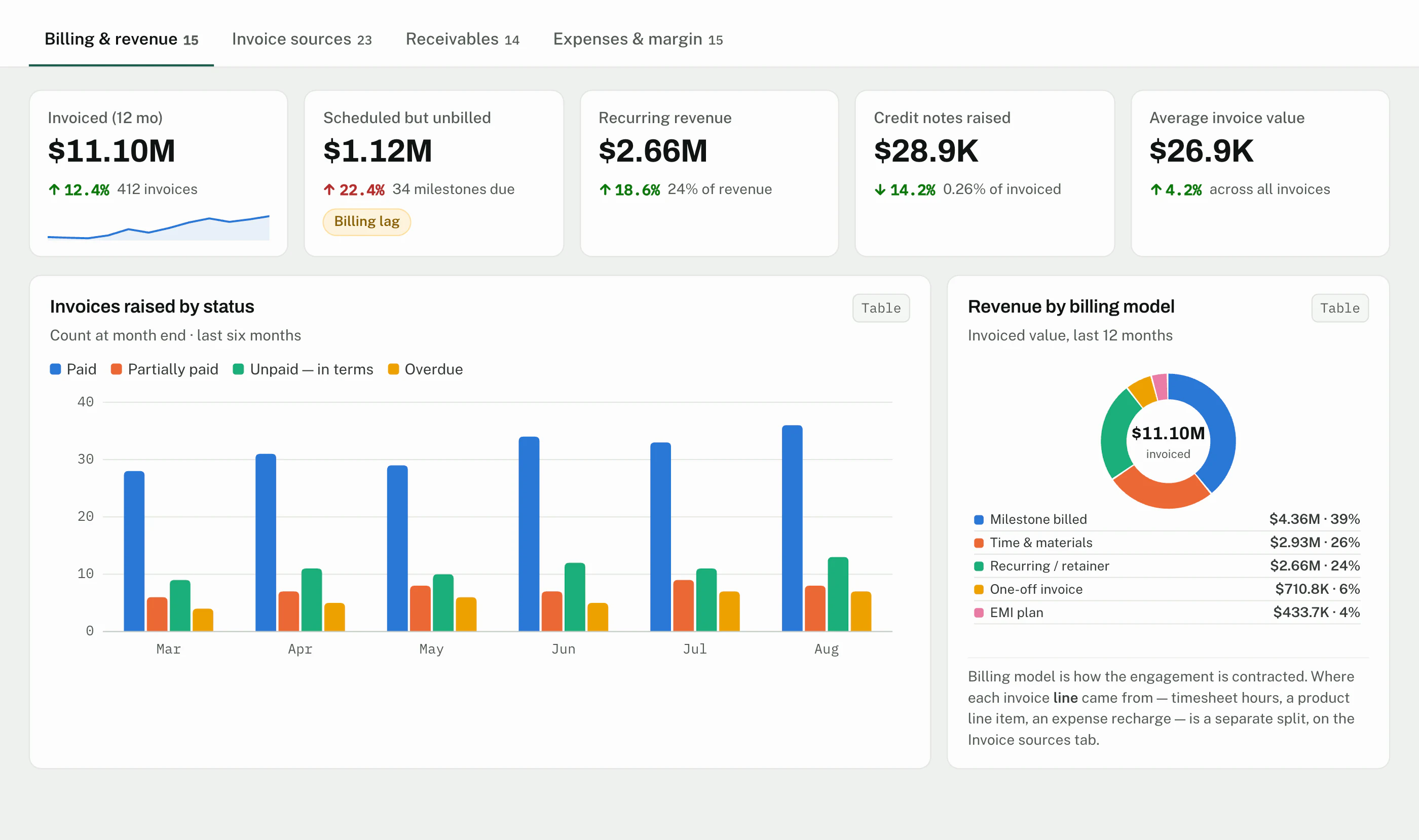Click Table button on Invoices raised by status
1419x840 pixels.
tap(881, 308)
